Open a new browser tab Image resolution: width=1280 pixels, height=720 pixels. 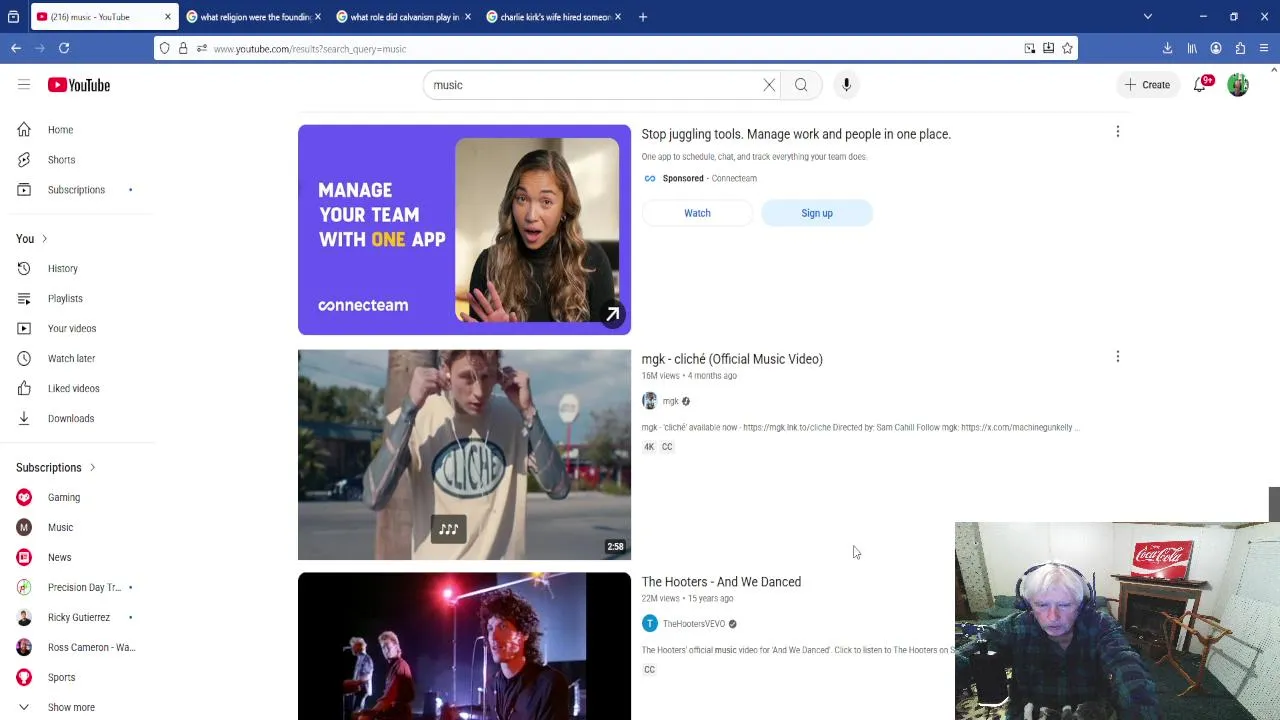[643, 17]
